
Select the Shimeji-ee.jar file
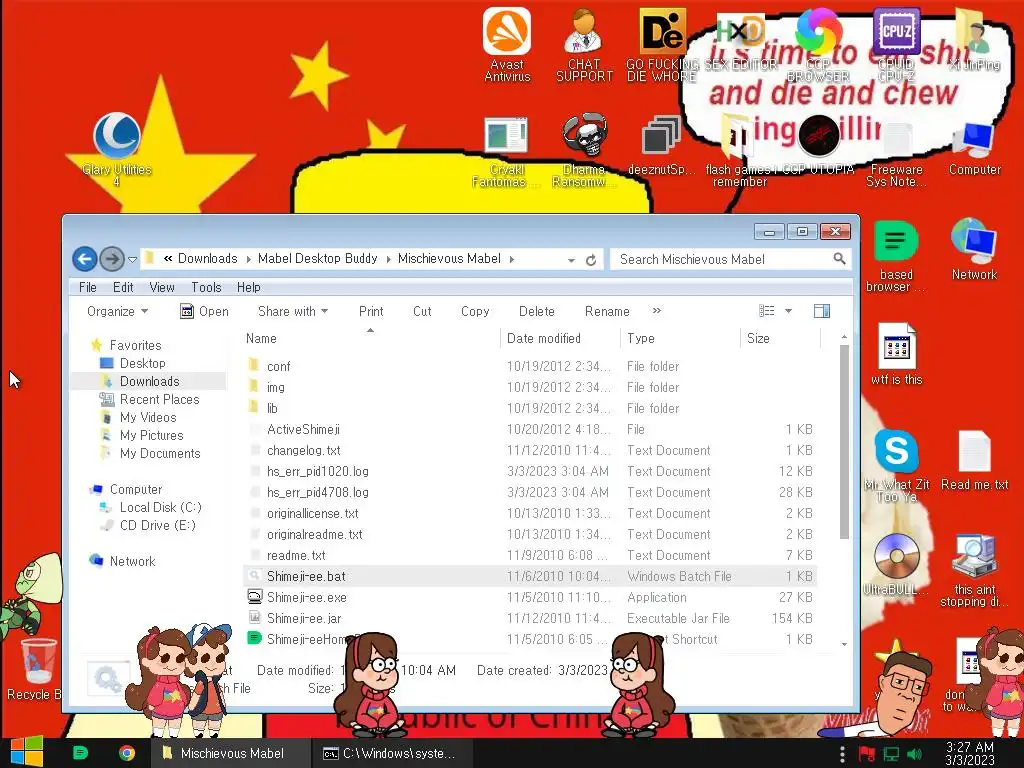coord(304,618)
